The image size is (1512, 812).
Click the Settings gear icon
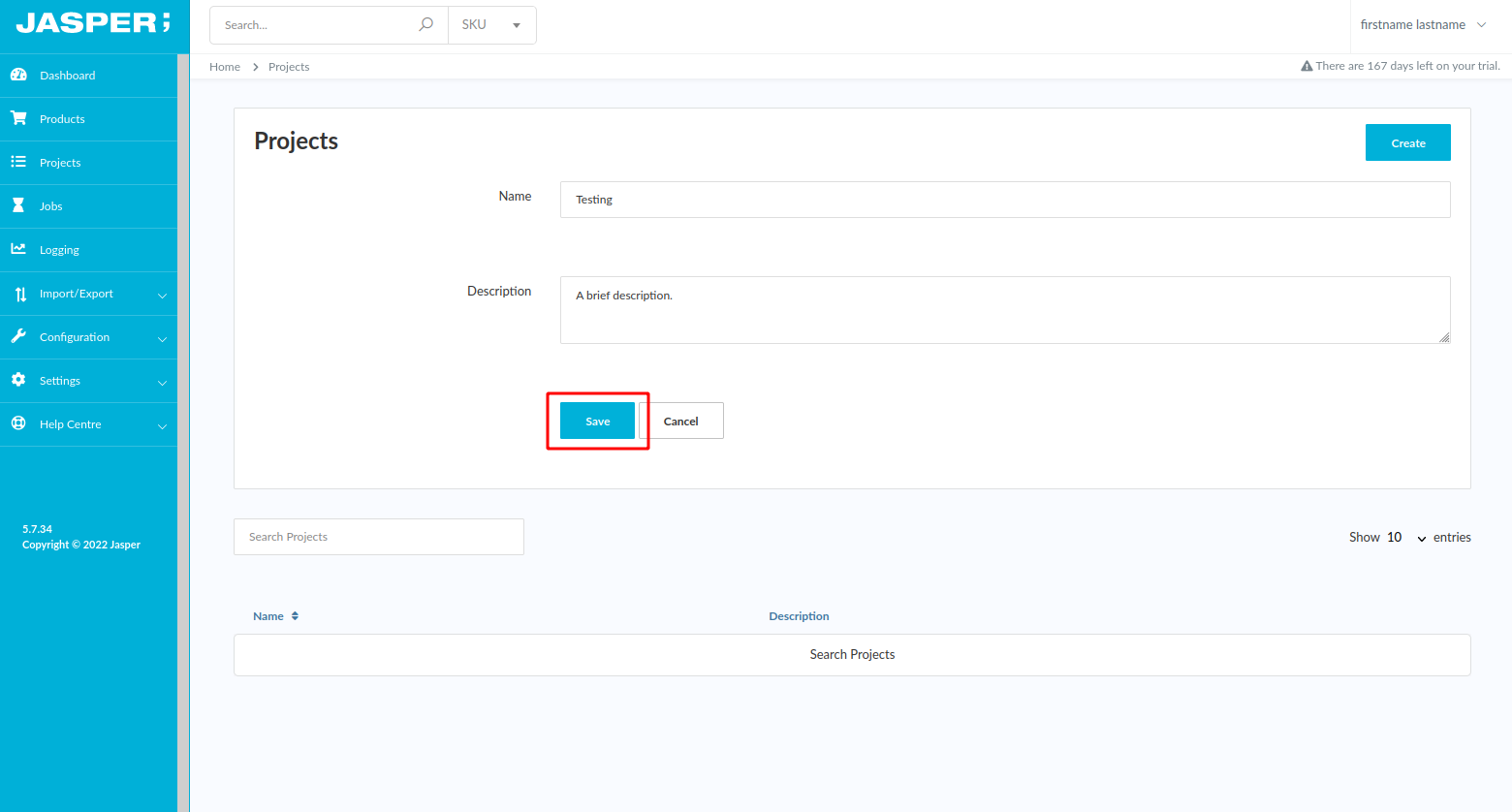[18, 380]
